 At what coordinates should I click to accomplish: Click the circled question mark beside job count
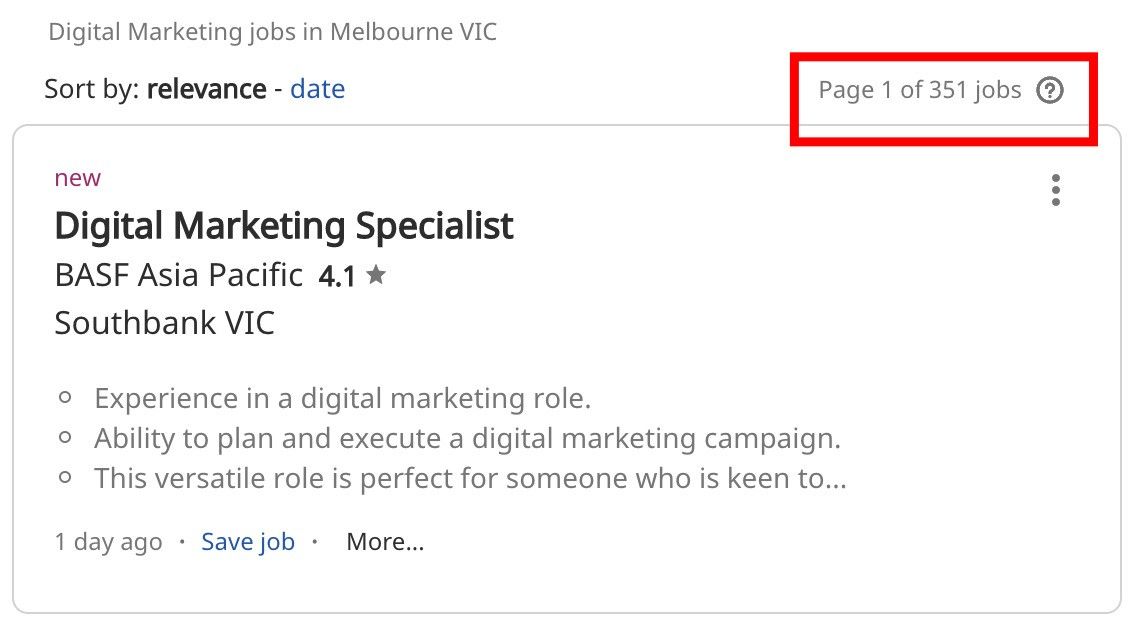pyautogui.click(x=1051, y=90)
